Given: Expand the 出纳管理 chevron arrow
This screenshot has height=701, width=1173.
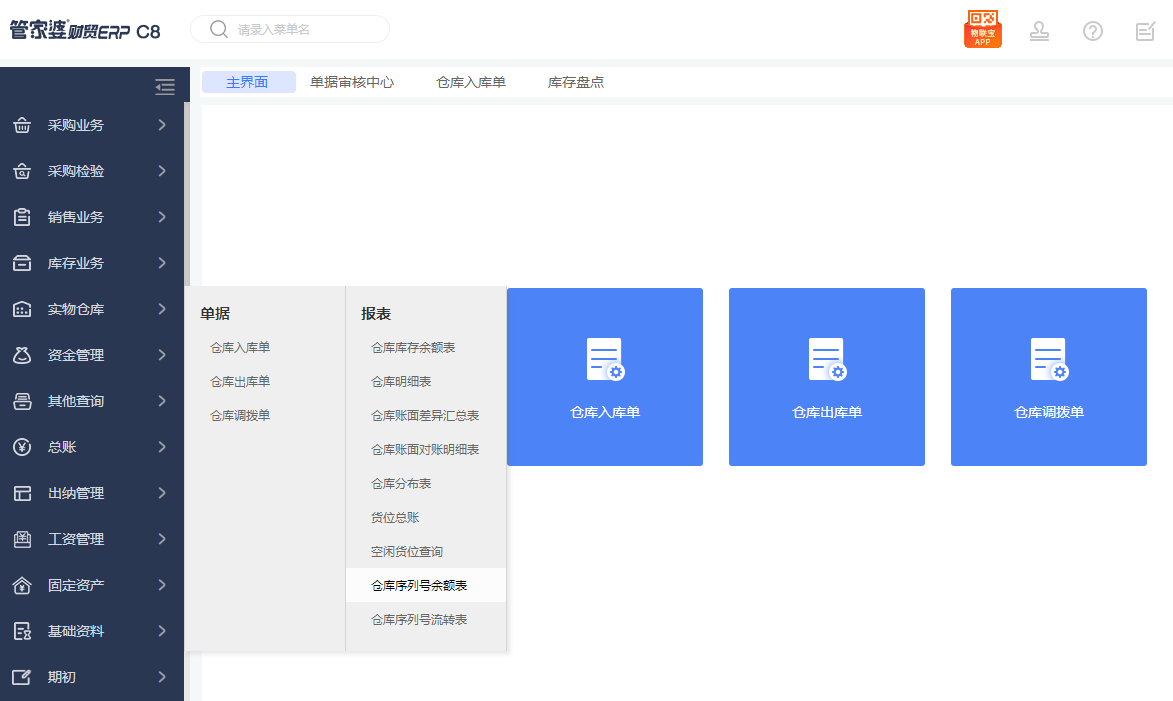Looking at the screenshot, I should coord(162,493).
